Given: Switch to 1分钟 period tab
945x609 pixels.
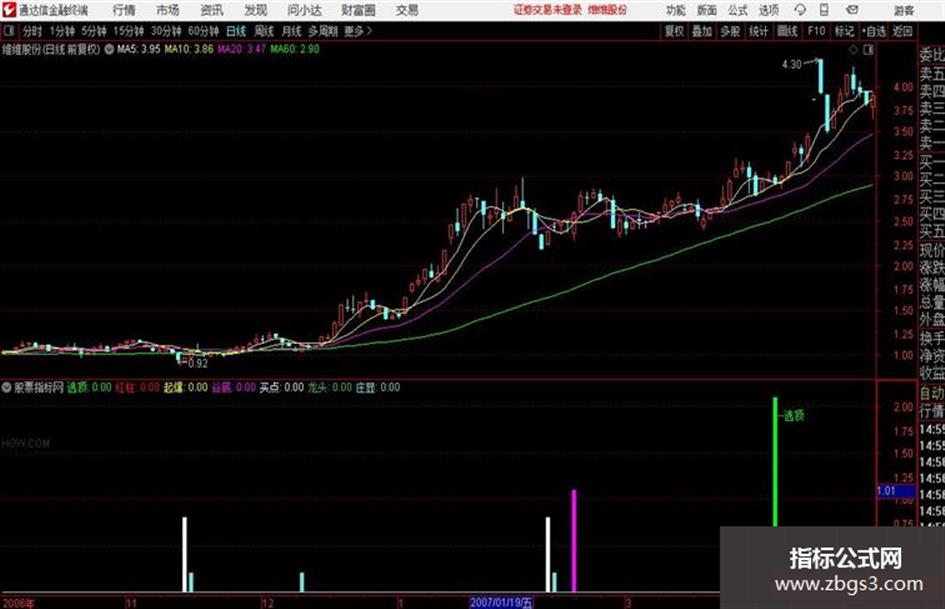Looking at the screenshot, I should [62, 31].
